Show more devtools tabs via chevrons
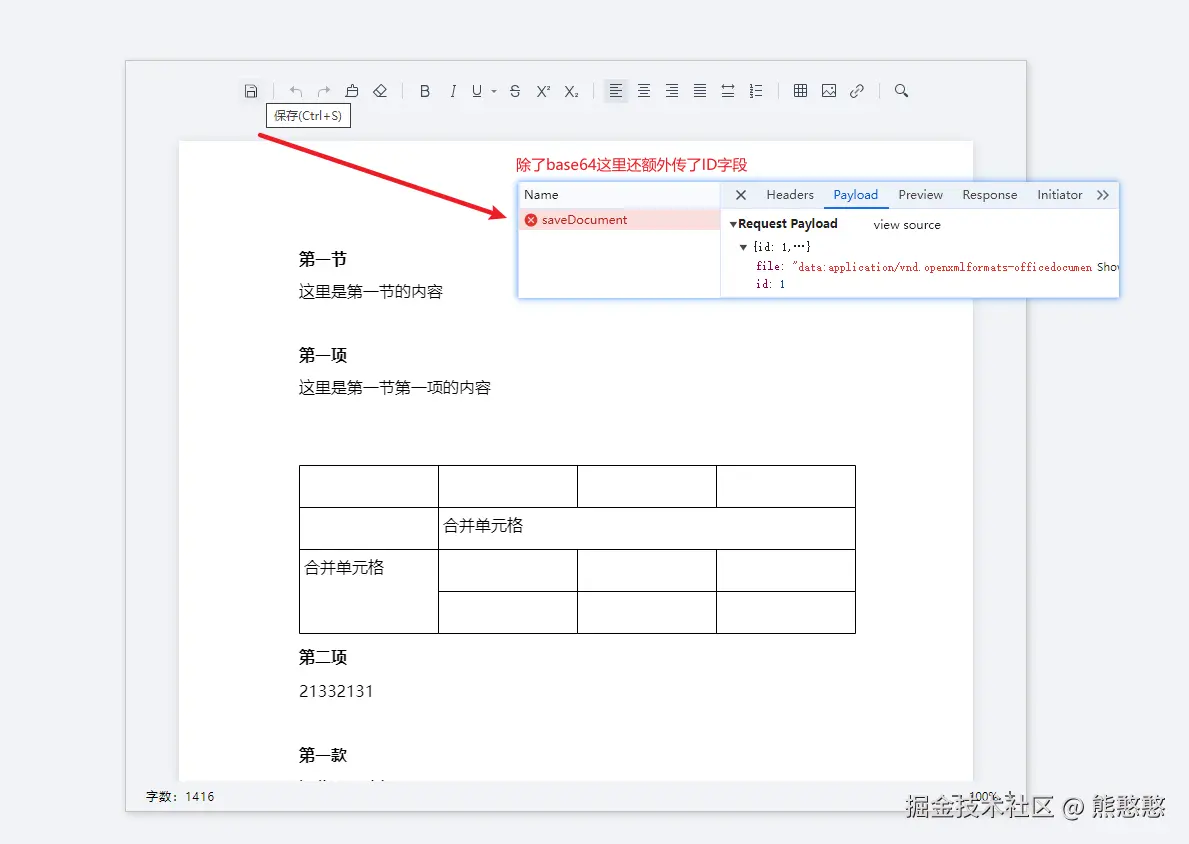 click(1103, 195)
